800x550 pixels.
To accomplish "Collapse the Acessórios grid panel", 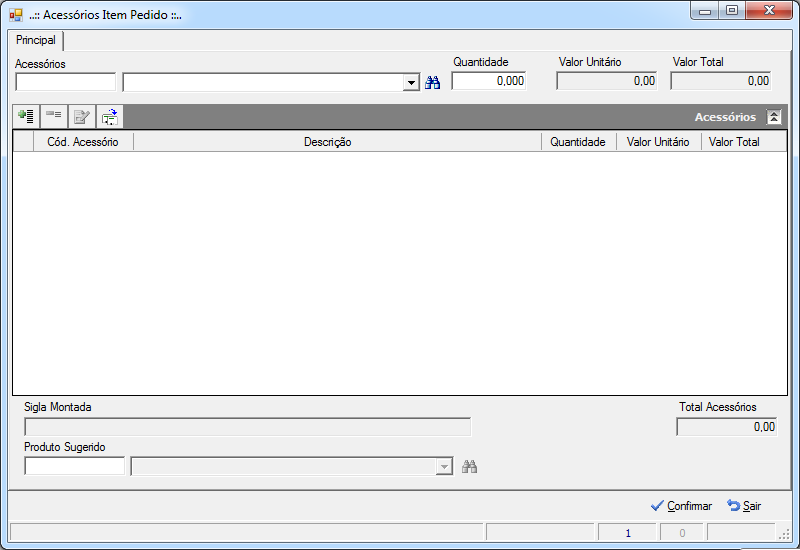I will pos(774,117).
